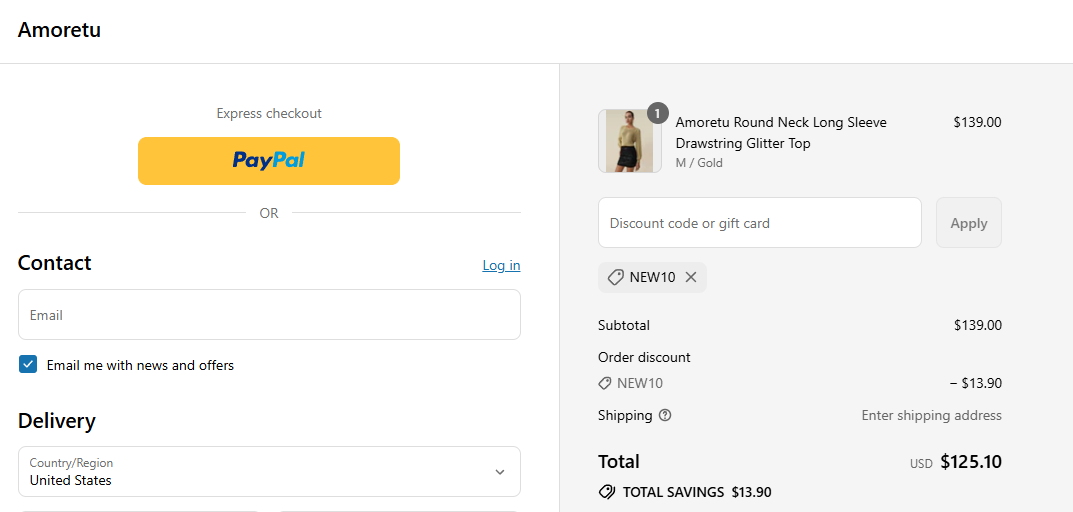The image size is (1073, 512).
Task: Focus the Discount code or gift card field
Action: point(760,222)
